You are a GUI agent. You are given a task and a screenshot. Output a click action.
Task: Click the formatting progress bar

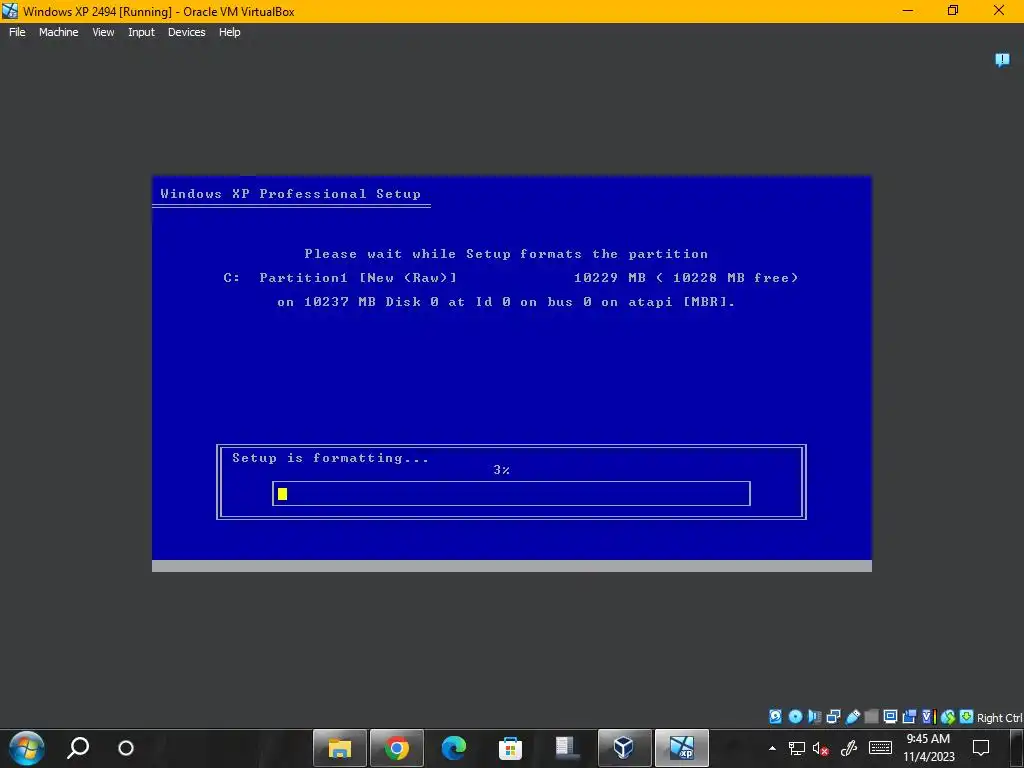point(511,494)
